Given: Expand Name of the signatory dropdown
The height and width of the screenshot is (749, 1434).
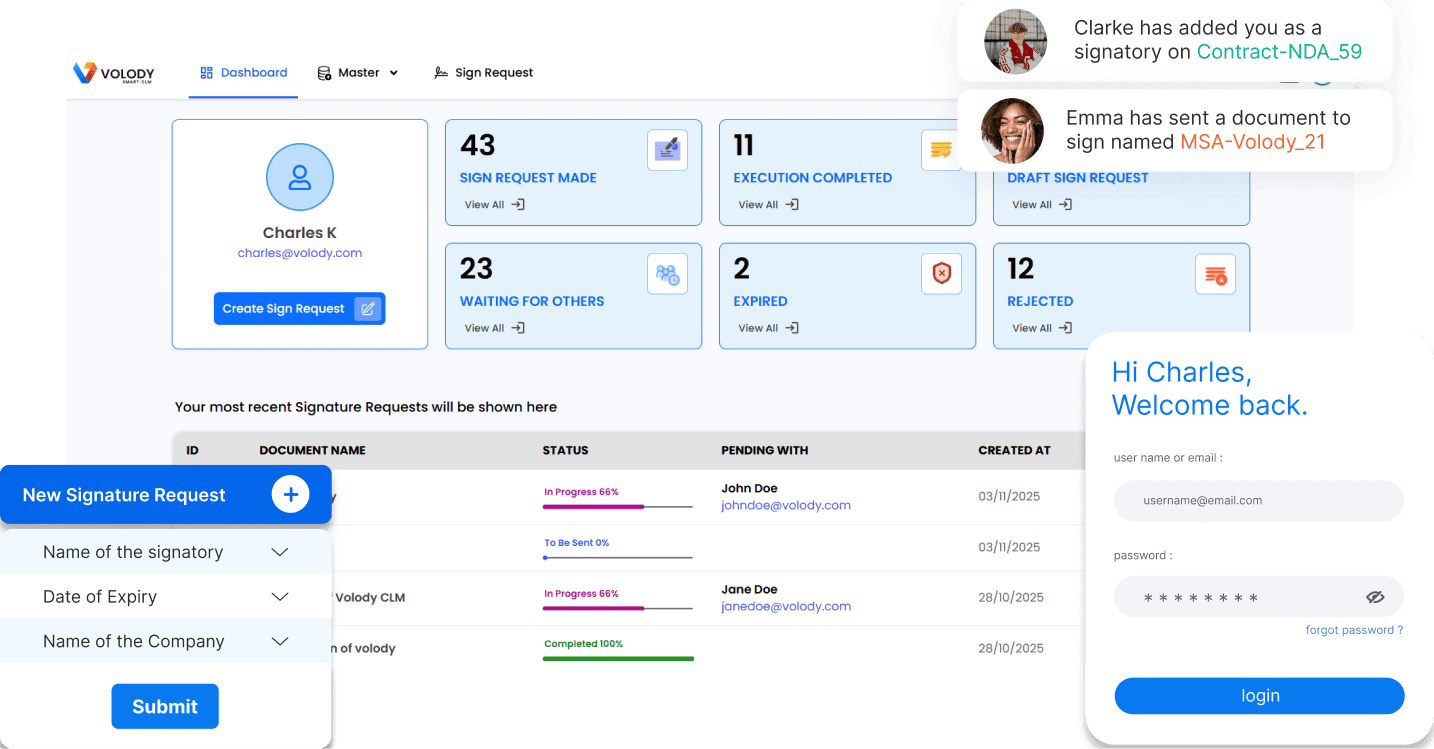Looking at the screenshot, I should click(x=165, y=552).
